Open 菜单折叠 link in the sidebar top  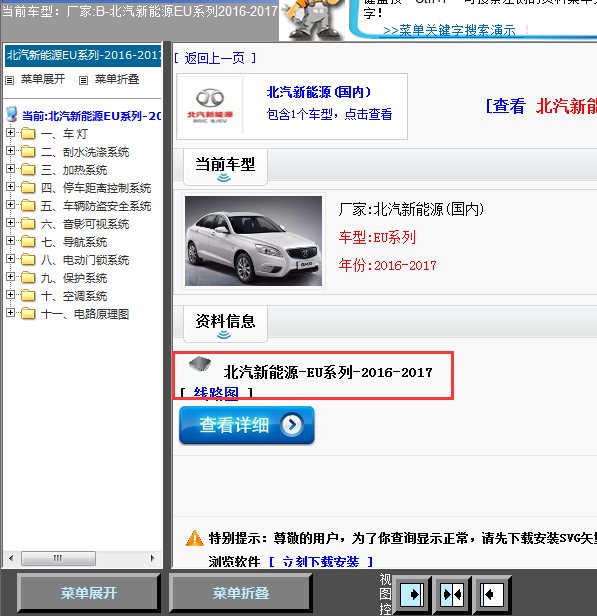tap(117, 79)
